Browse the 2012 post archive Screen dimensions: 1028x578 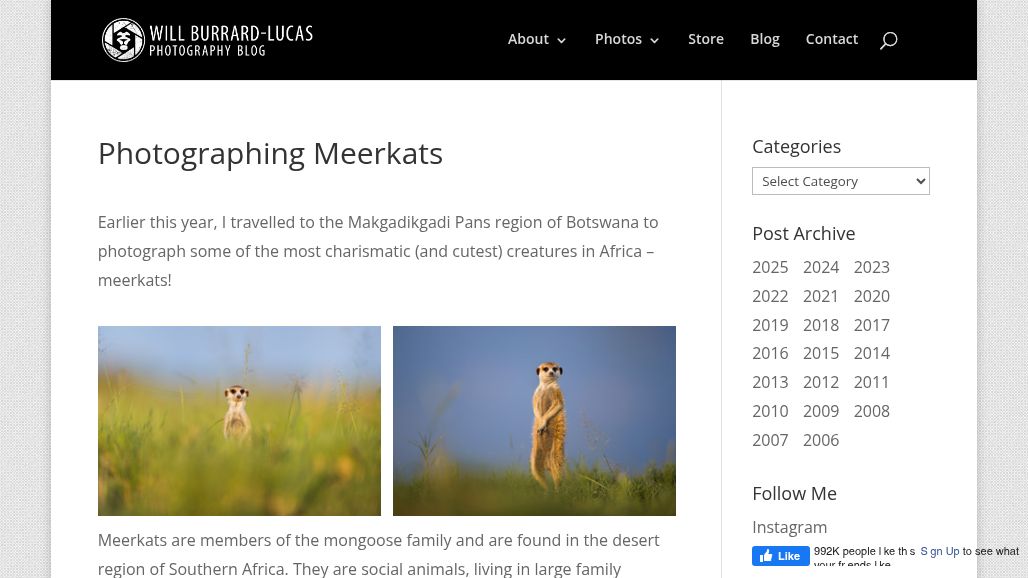[x=820, y=382]
